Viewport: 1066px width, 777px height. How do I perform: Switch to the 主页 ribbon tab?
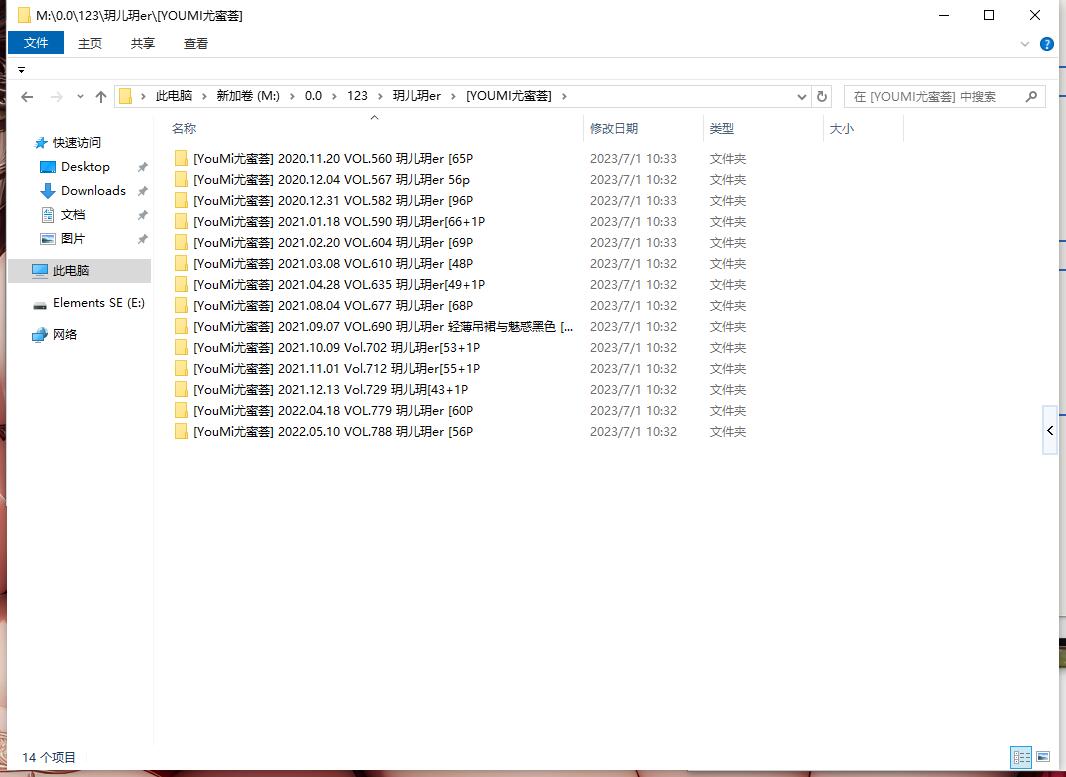pyautogui.click(x=90, y=44)
